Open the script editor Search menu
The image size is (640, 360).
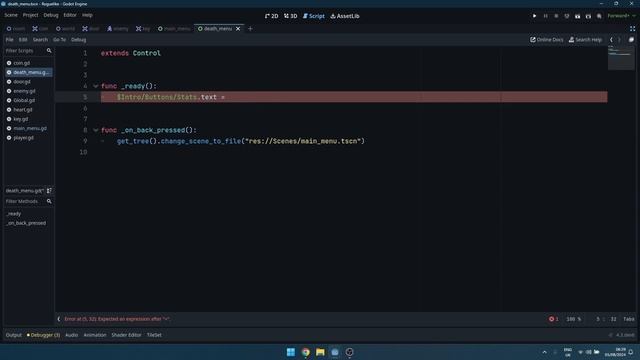[40, 40]
